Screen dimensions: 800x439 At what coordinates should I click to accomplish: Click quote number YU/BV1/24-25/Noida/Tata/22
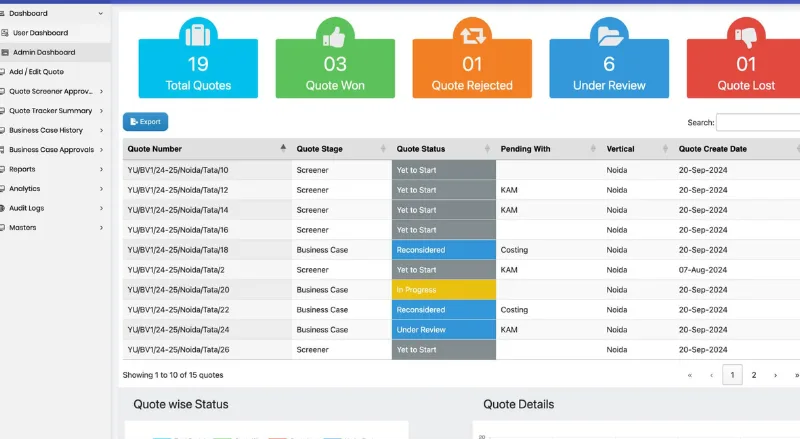tap(178, 309)
